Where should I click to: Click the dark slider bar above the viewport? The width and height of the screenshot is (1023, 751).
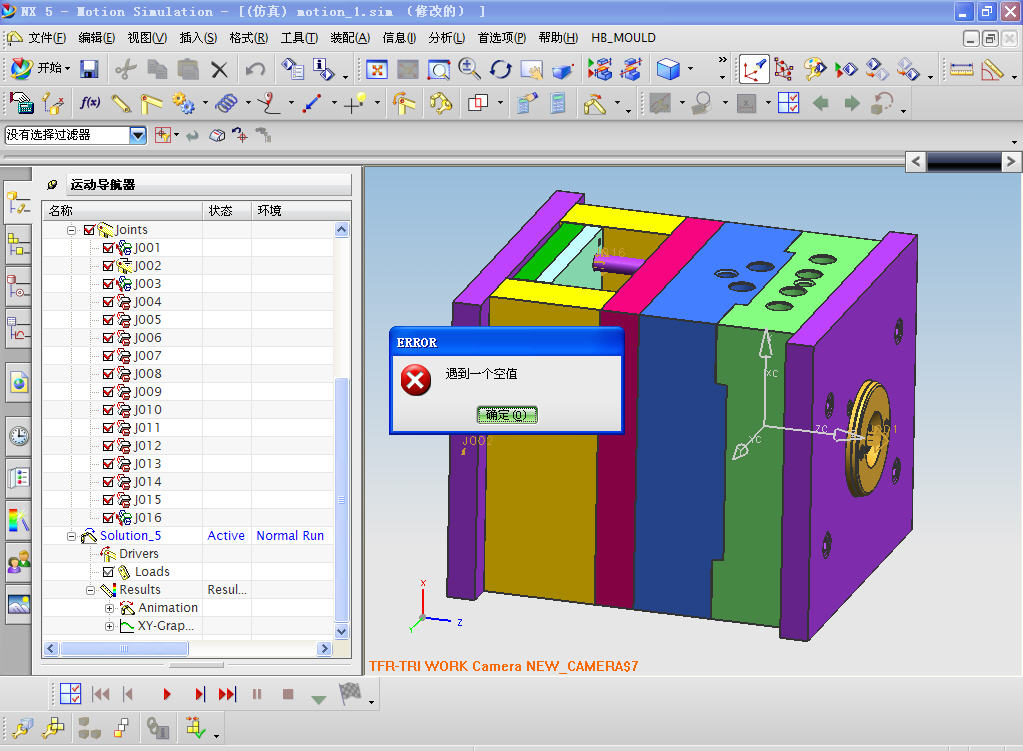pos(964,161)
